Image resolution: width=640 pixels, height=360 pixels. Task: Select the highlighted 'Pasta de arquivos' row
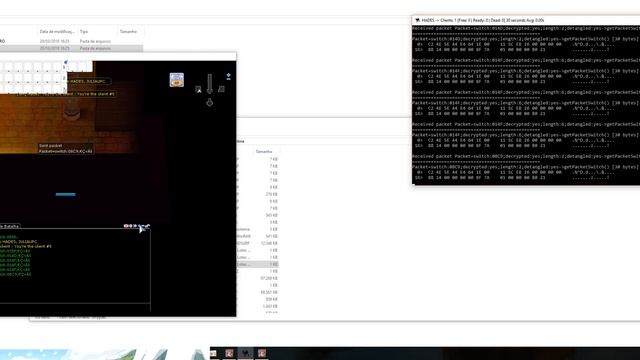point(71,48)
